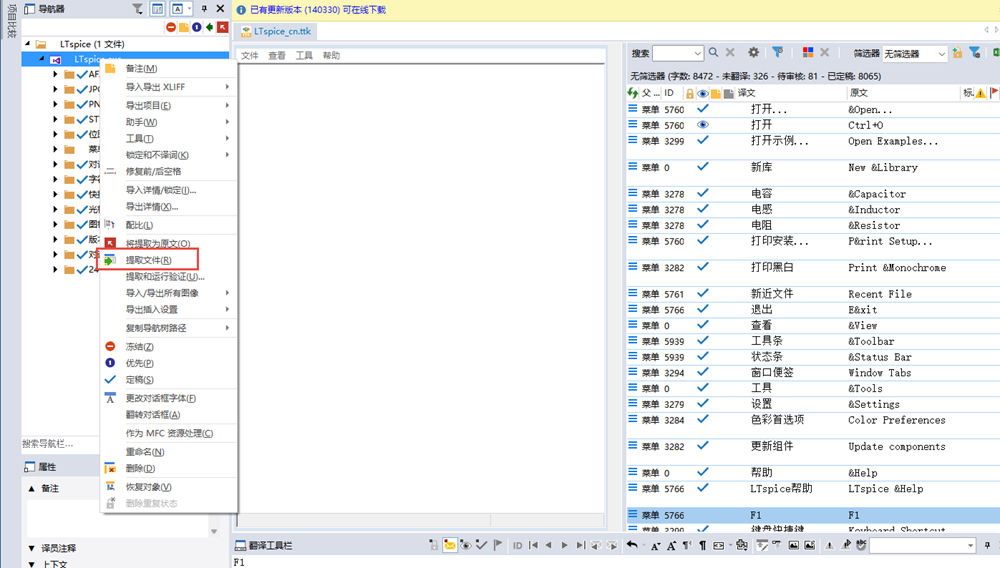Toggle checkmark on the 退出 row

703,309
